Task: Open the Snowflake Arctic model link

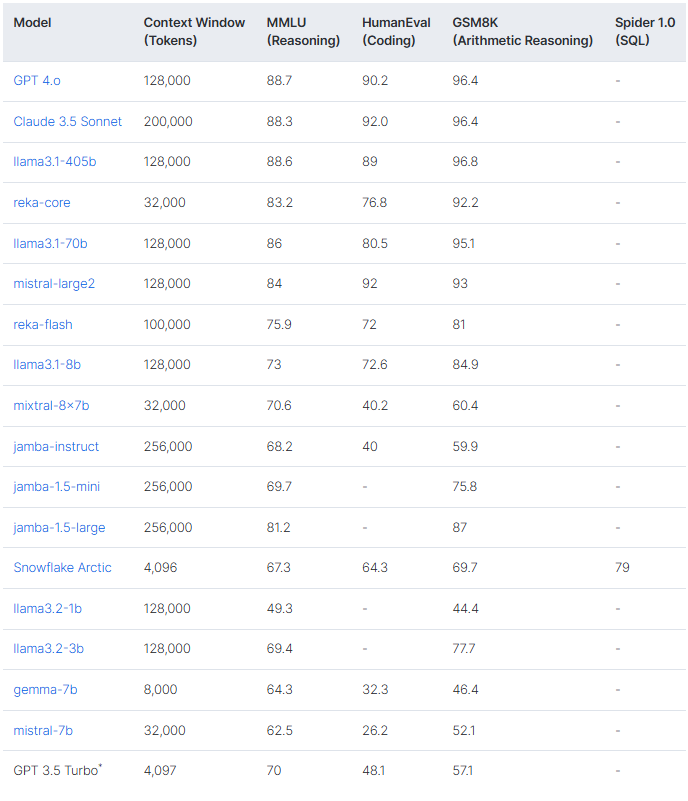Action: coord(62,567)
